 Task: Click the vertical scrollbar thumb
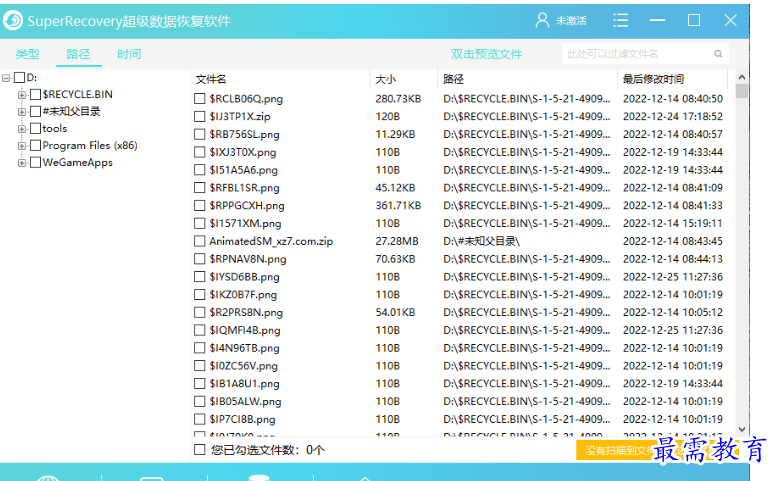pyautogui.click(x=741, y=91)
